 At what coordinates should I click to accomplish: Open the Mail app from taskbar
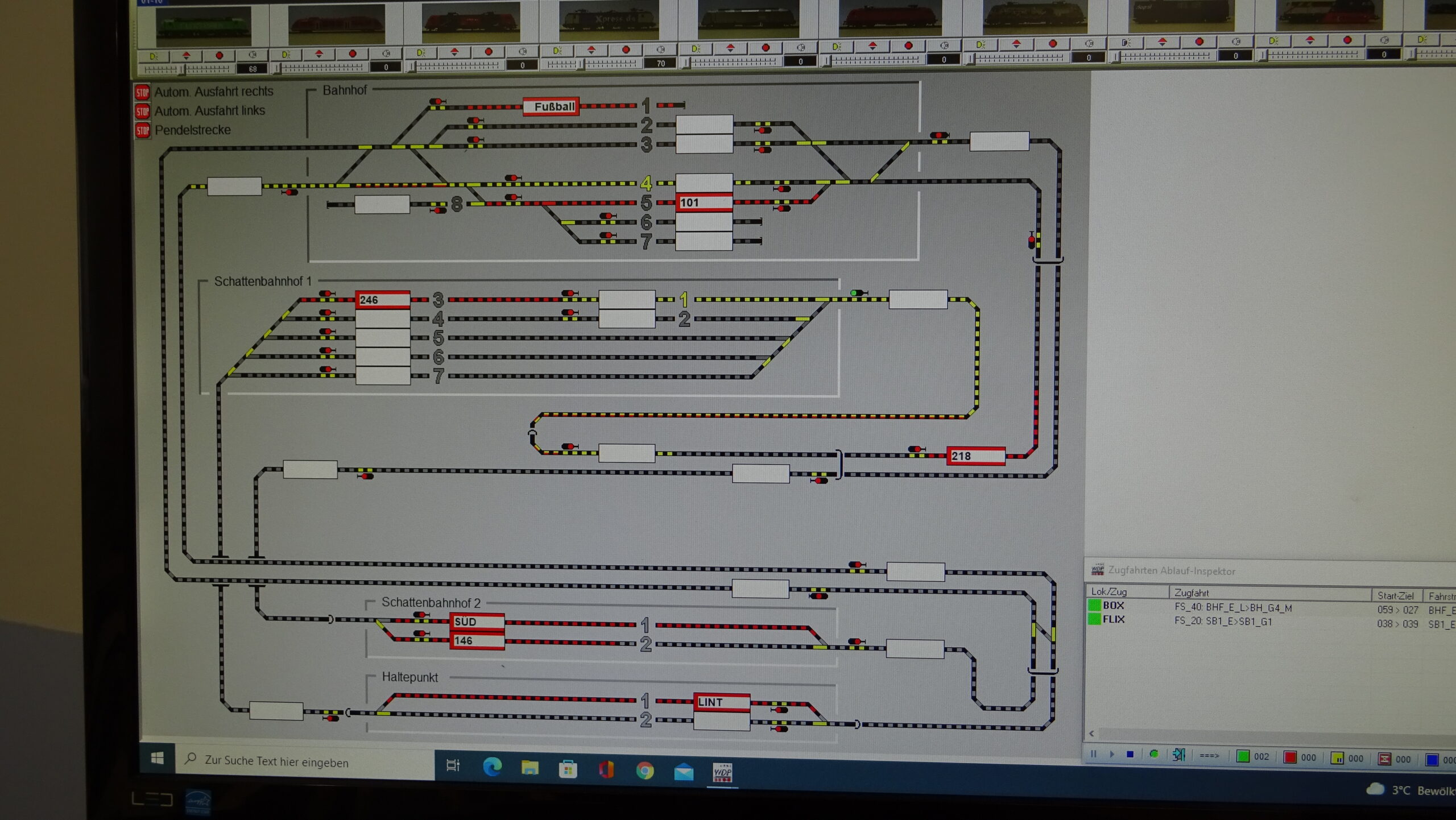(x=684, y=772)
